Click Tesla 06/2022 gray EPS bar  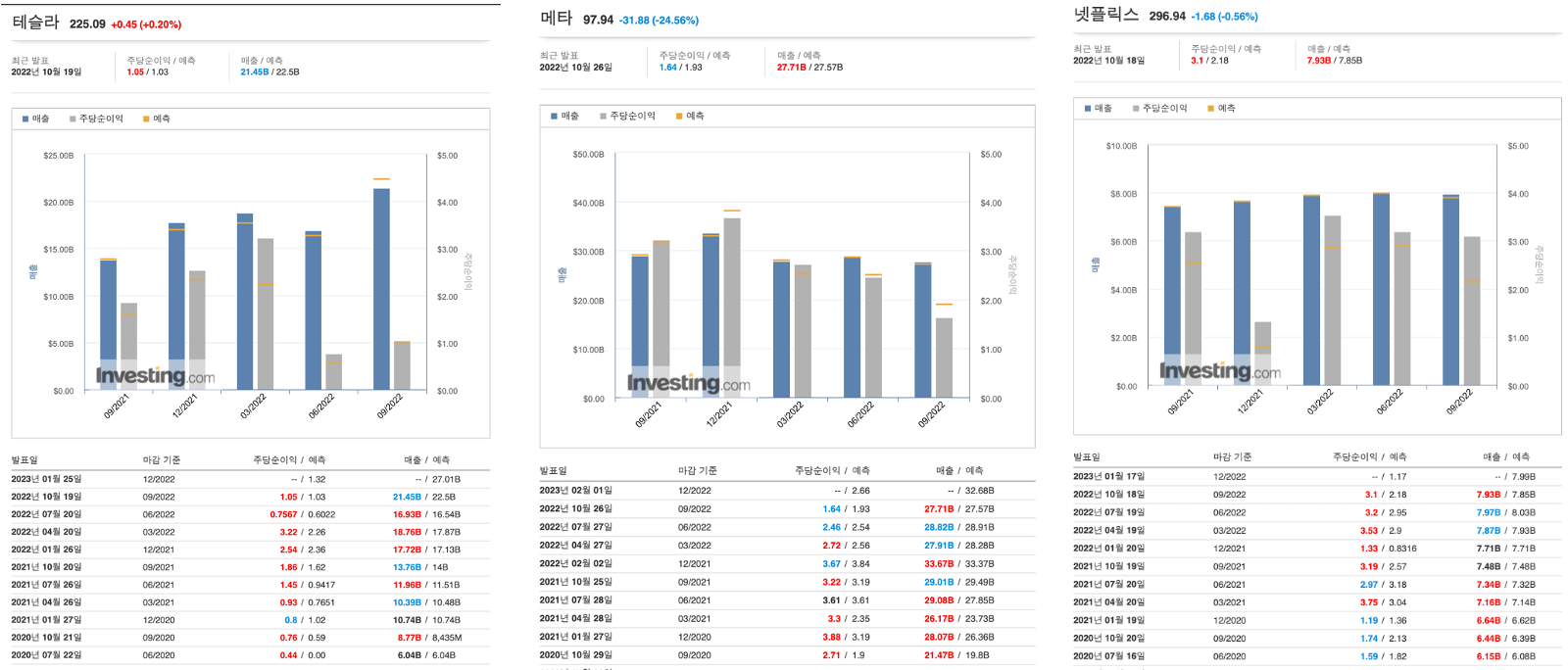pos(333,372)
